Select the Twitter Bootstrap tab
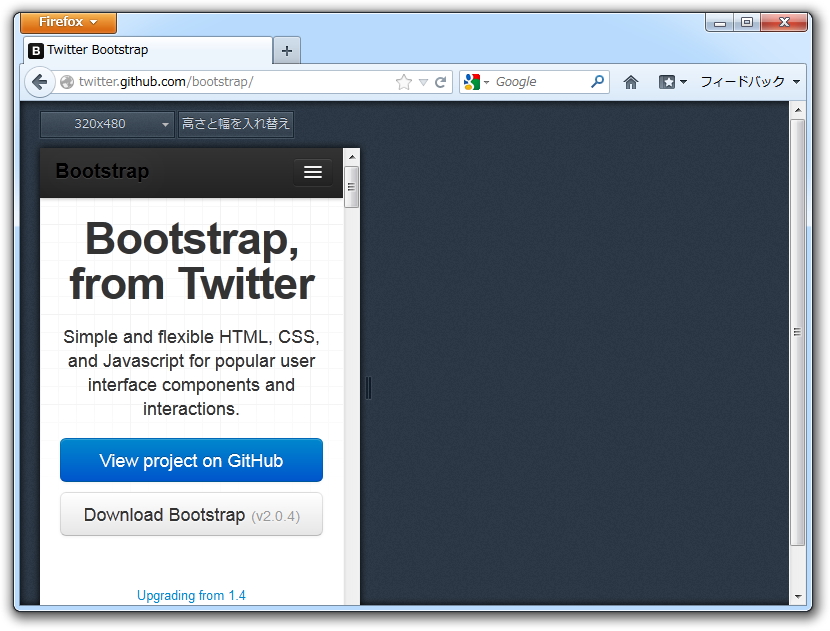 148,50
